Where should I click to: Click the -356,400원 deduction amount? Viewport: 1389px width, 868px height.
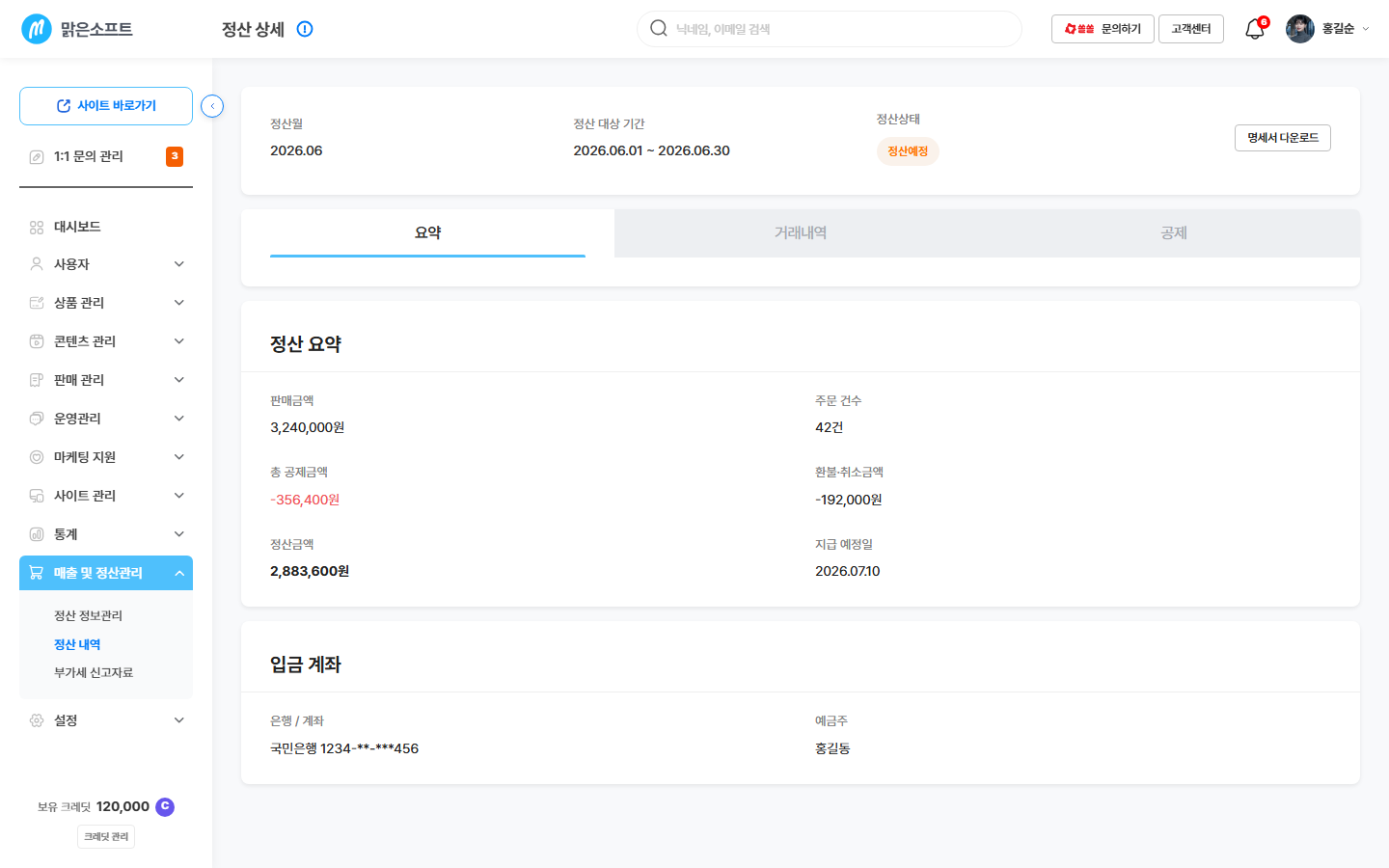[x=305, y=501]
